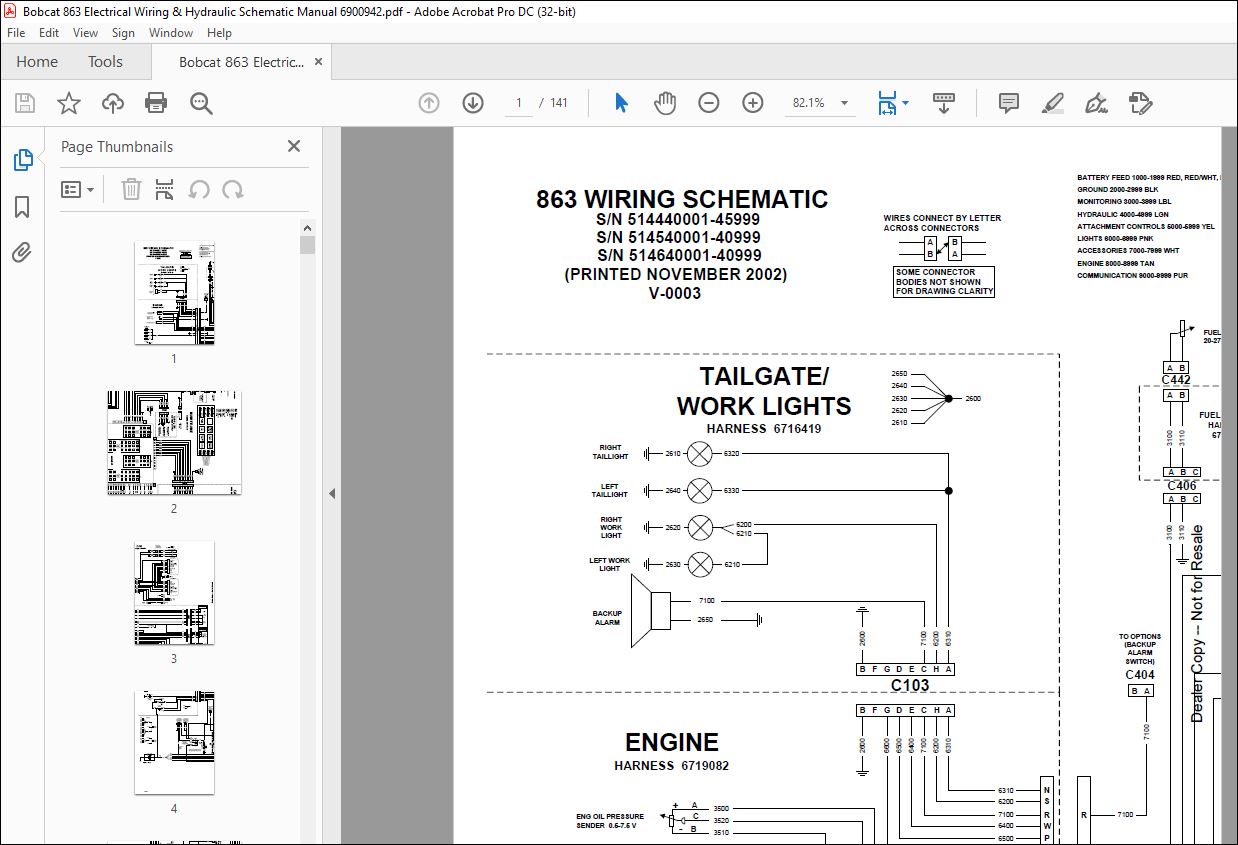Viewport: 1238px width, 845px height.
Task: Rotate page counterclockwise in thumbnails panel
Action: [x=199, y=189]
